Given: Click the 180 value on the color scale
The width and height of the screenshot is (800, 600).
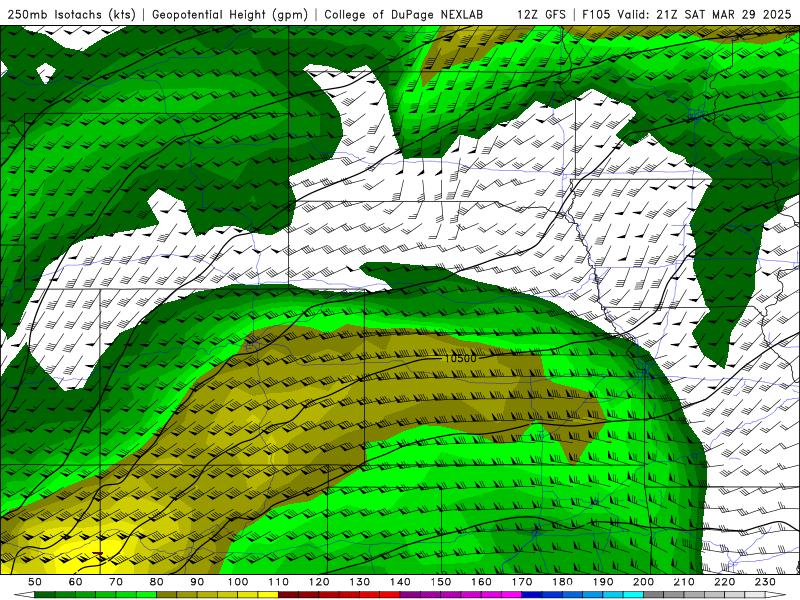Looking at the screenshot, I should [562, 582].
